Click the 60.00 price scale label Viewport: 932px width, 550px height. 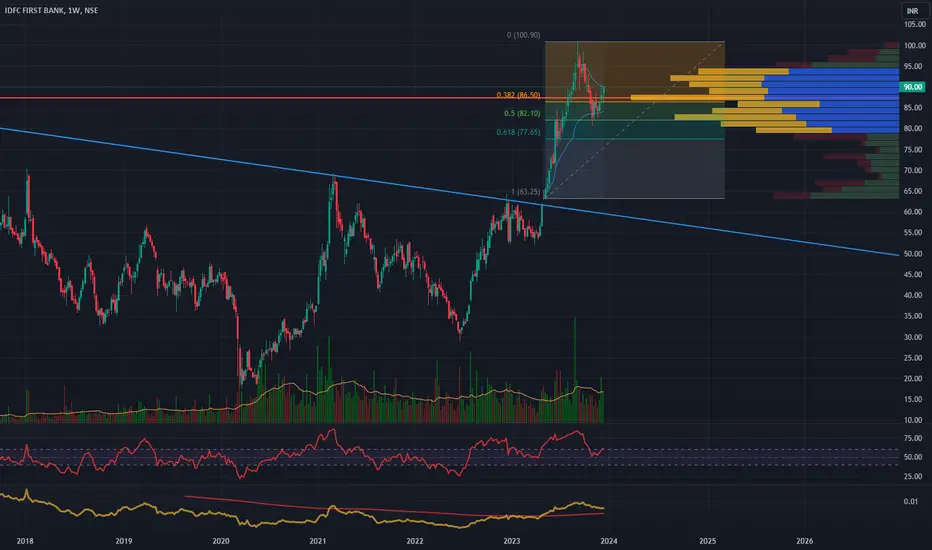(913, 212)
